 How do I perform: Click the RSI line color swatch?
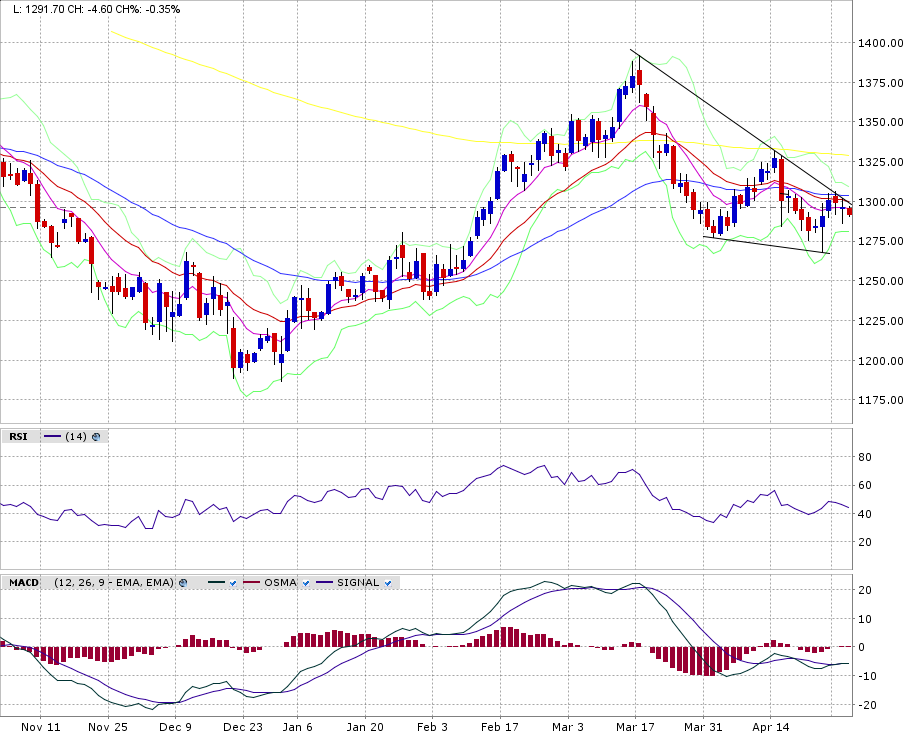[x=53, y=436]
